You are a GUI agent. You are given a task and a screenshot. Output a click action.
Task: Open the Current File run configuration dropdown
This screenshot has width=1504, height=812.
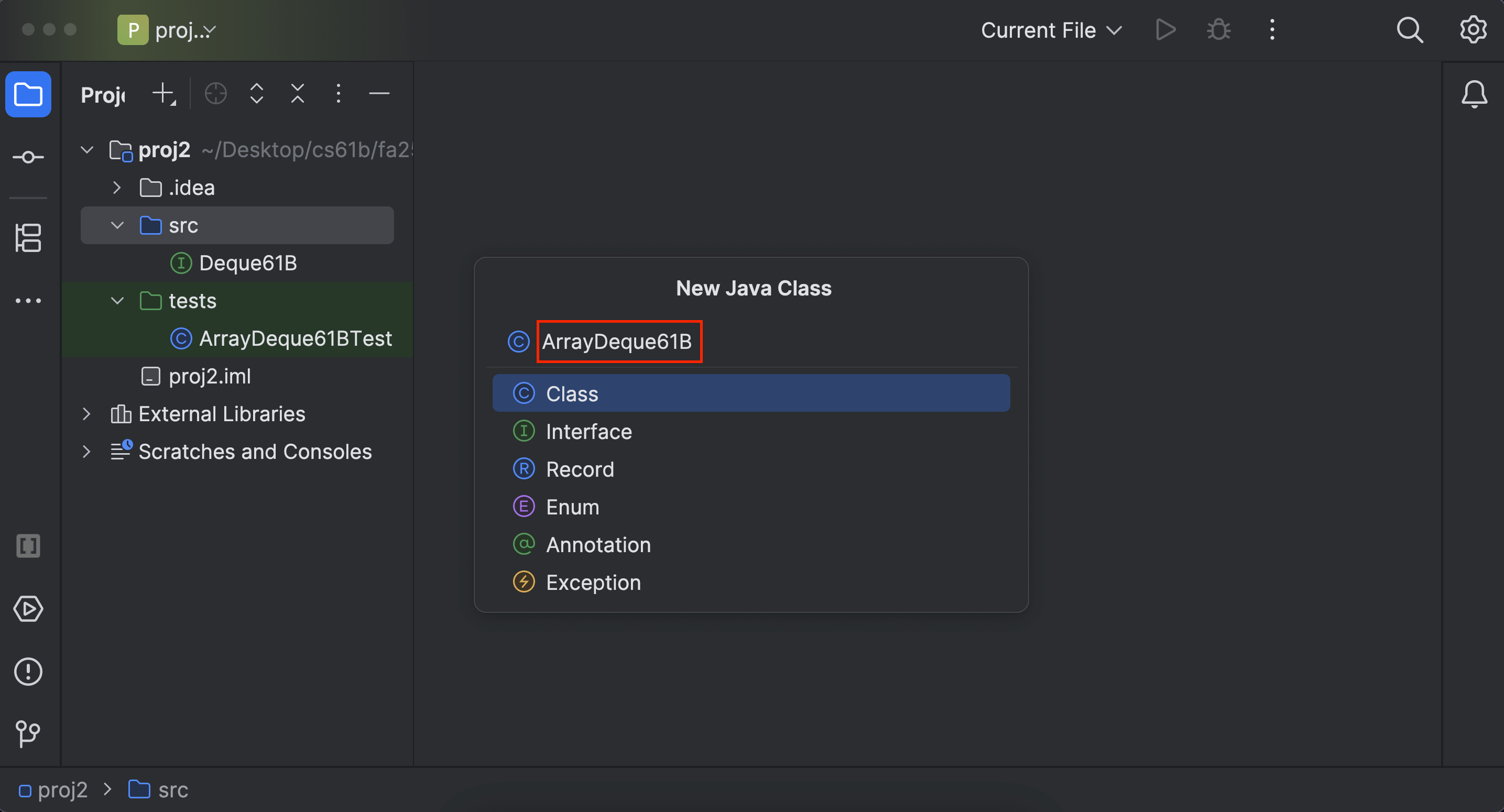(x=1051, y=30)
